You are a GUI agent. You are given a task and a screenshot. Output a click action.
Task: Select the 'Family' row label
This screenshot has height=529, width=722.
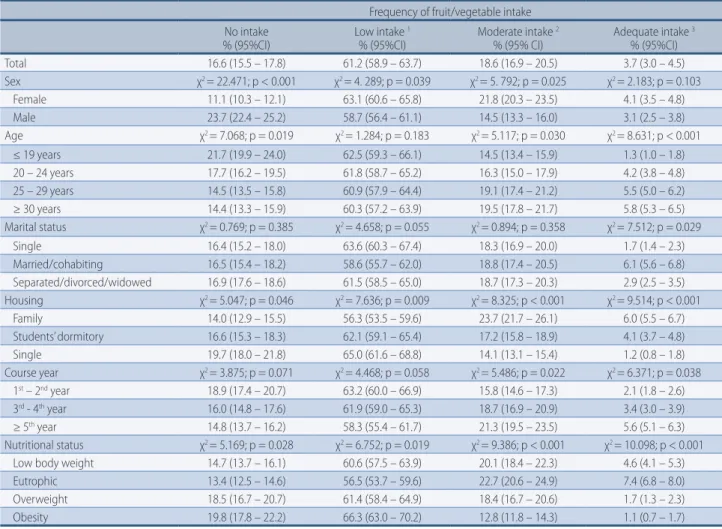pyautogui.click(x=28, y=319)
